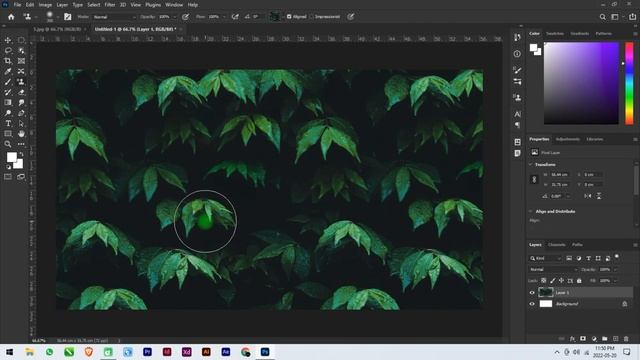Toggle lock image pixels brush icon

(x=553, y=280)
